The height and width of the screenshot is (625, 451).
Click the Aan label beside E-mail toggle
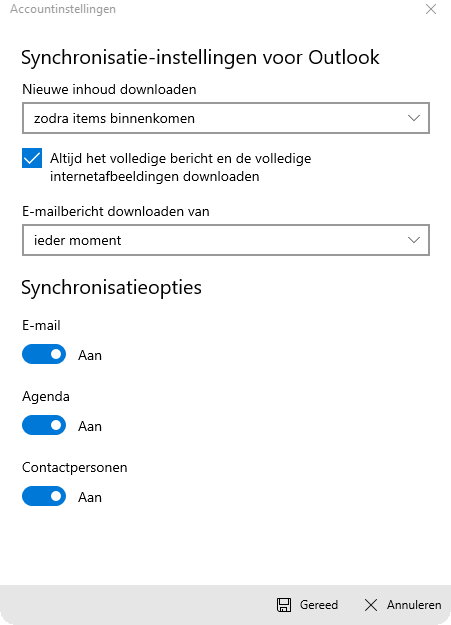coord(90,355)
